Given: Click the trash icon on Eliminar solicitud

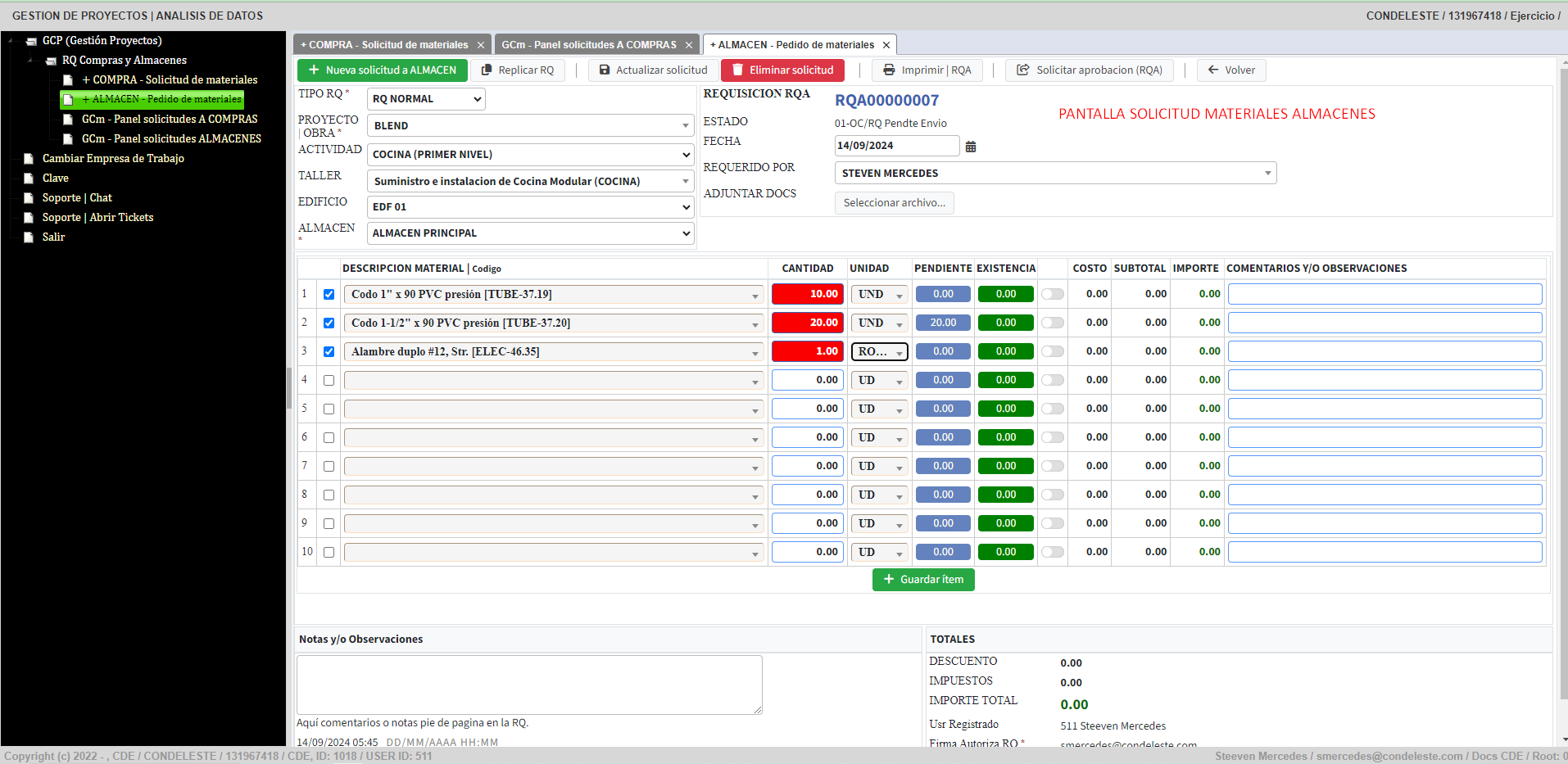Looking at the screenshot, I should coord(738,70).
